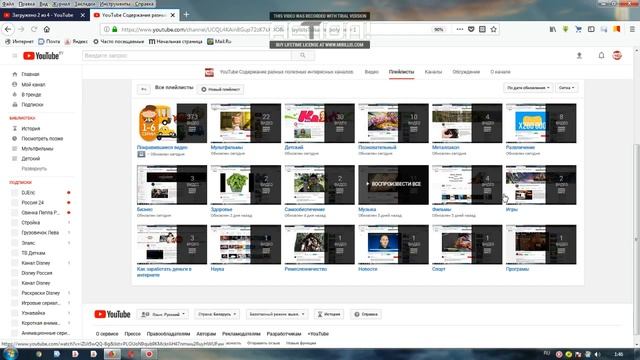The height and width of the screenshot is (360, 640).
Task: Open 'Посмотреть позже' in the sidebar
Action: pyautogui.click(x=42, y=139)
